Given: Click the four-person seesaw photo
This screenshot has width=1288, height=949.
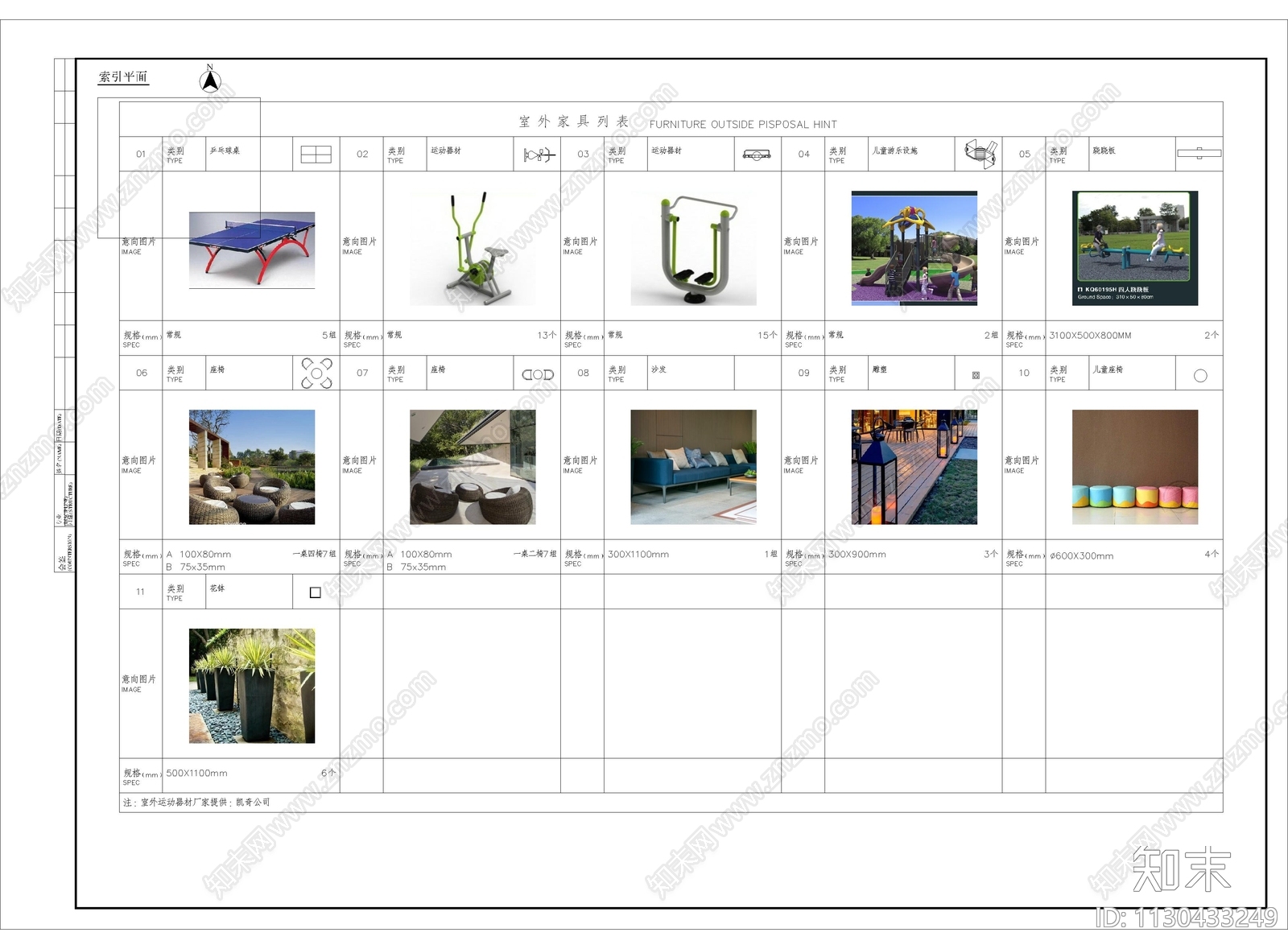Looking at the screenshot, I should pos(1135,248).
